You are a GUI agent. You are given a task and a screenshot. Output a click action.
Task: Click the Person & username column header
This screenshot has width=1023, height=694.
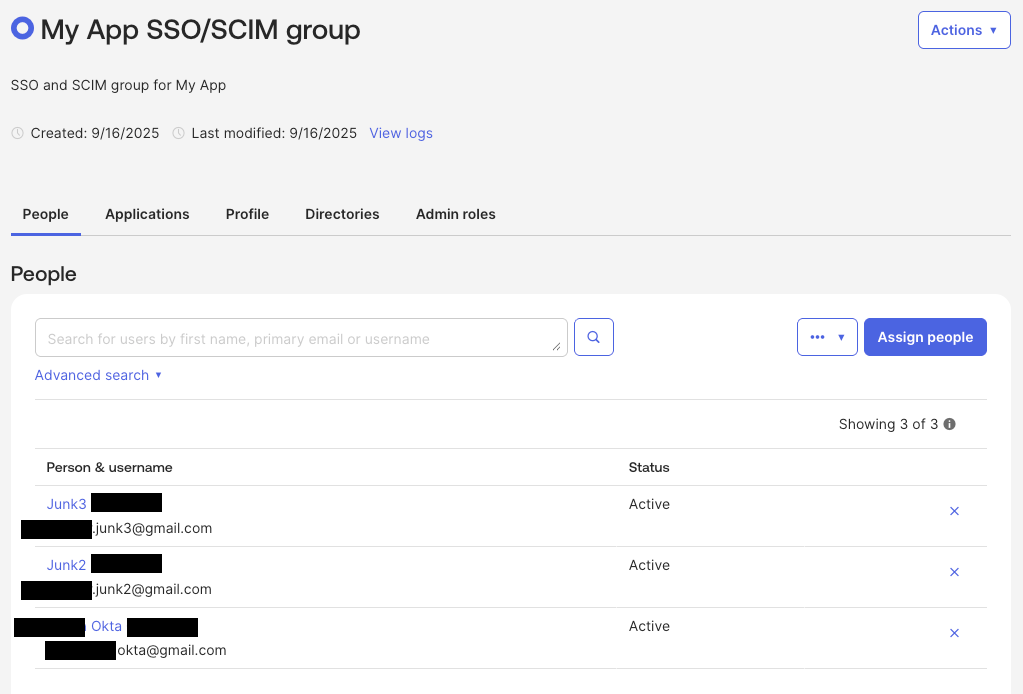(109, 467)
